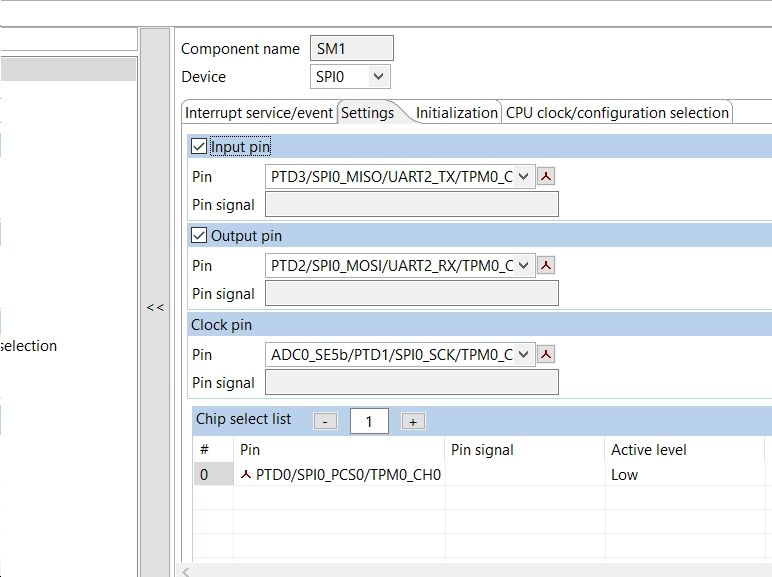
Task: Click pin icon next to Clock pin dropdown
Action: 547,355
